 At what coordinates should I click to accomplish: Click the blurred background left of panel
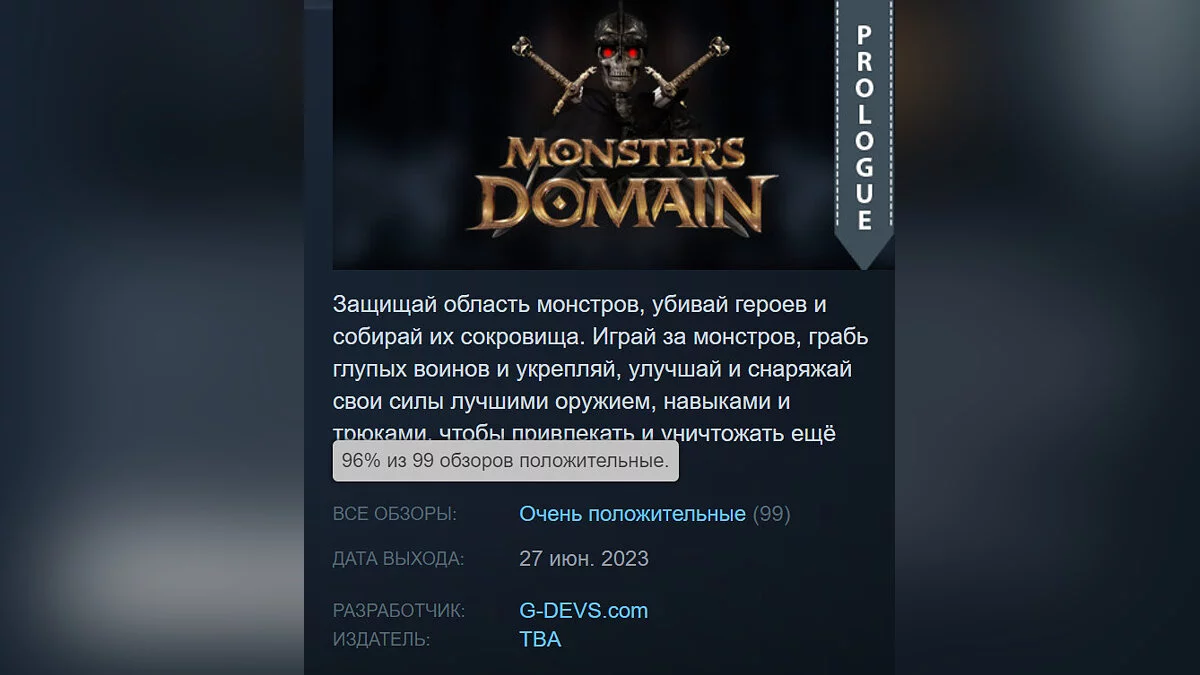point(152,337)
